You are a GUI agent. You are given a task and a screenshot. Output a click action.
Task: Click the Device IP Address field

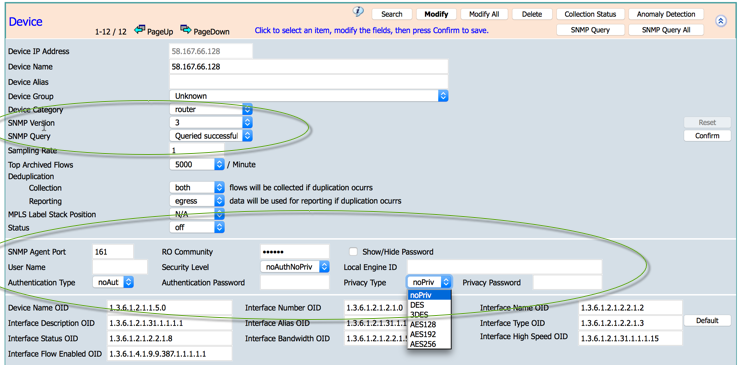click(x=211, y=51)
